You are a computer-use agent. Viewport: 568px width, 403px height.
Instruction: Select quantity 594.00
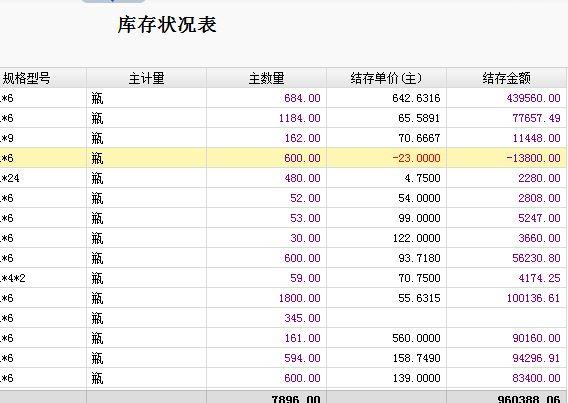pos(266,358)
